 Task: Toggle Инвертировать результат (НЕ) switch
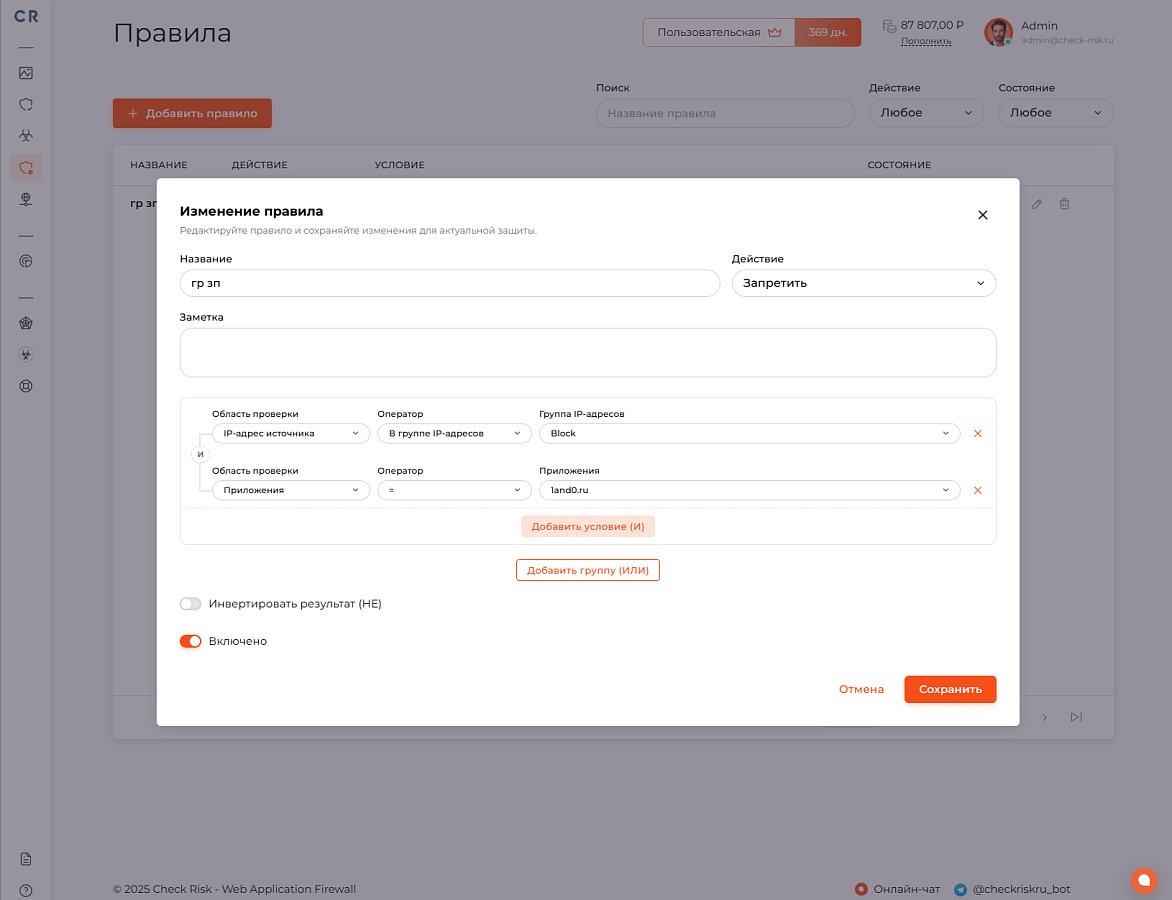pos(191,604)
